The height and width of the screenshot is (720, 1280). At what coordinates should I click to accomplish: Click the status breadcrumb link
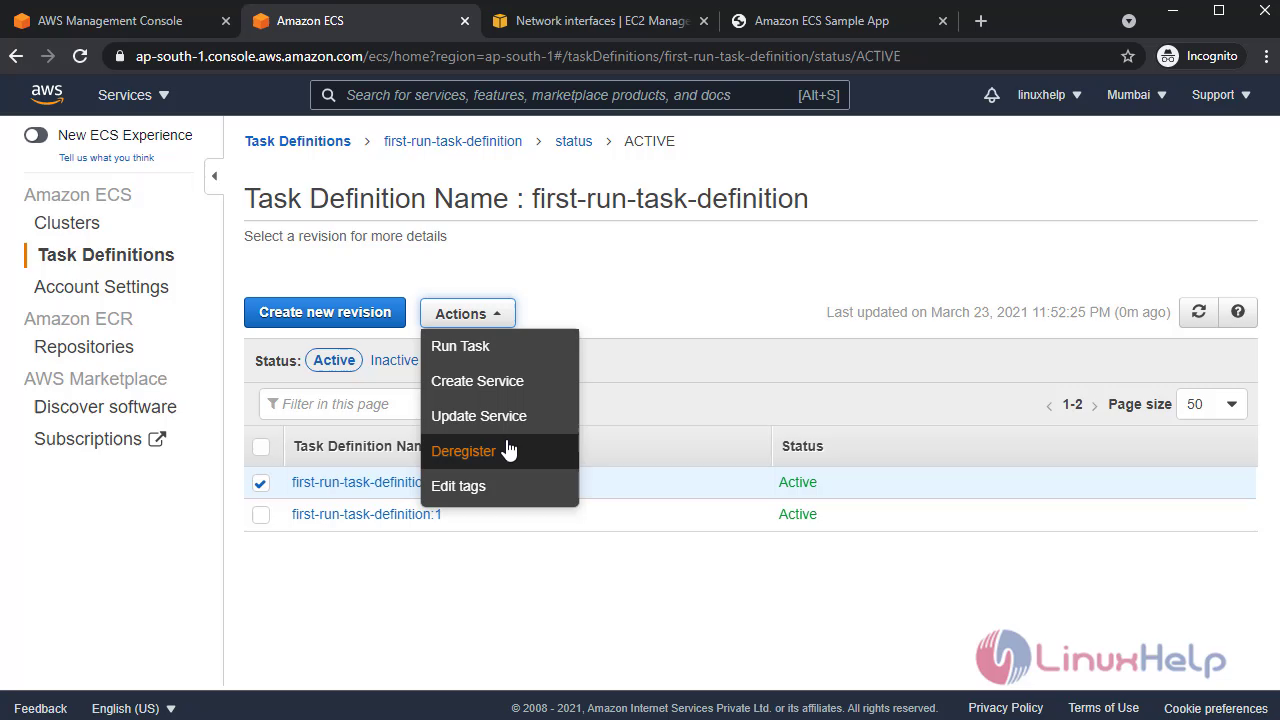point(574,141)
